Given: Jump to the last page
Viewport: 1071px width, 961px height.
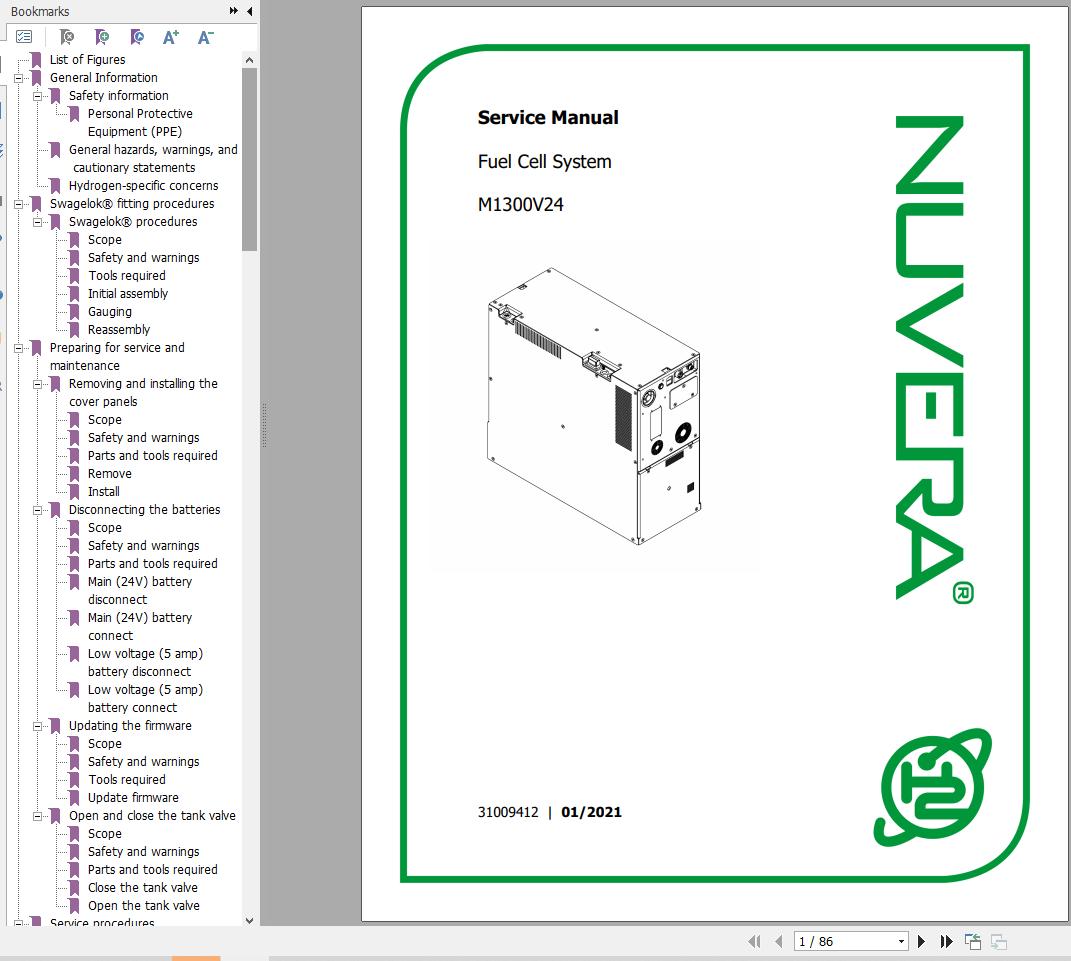Looking at the screenshot, I should pyautogui.click(x=946, y=941).
